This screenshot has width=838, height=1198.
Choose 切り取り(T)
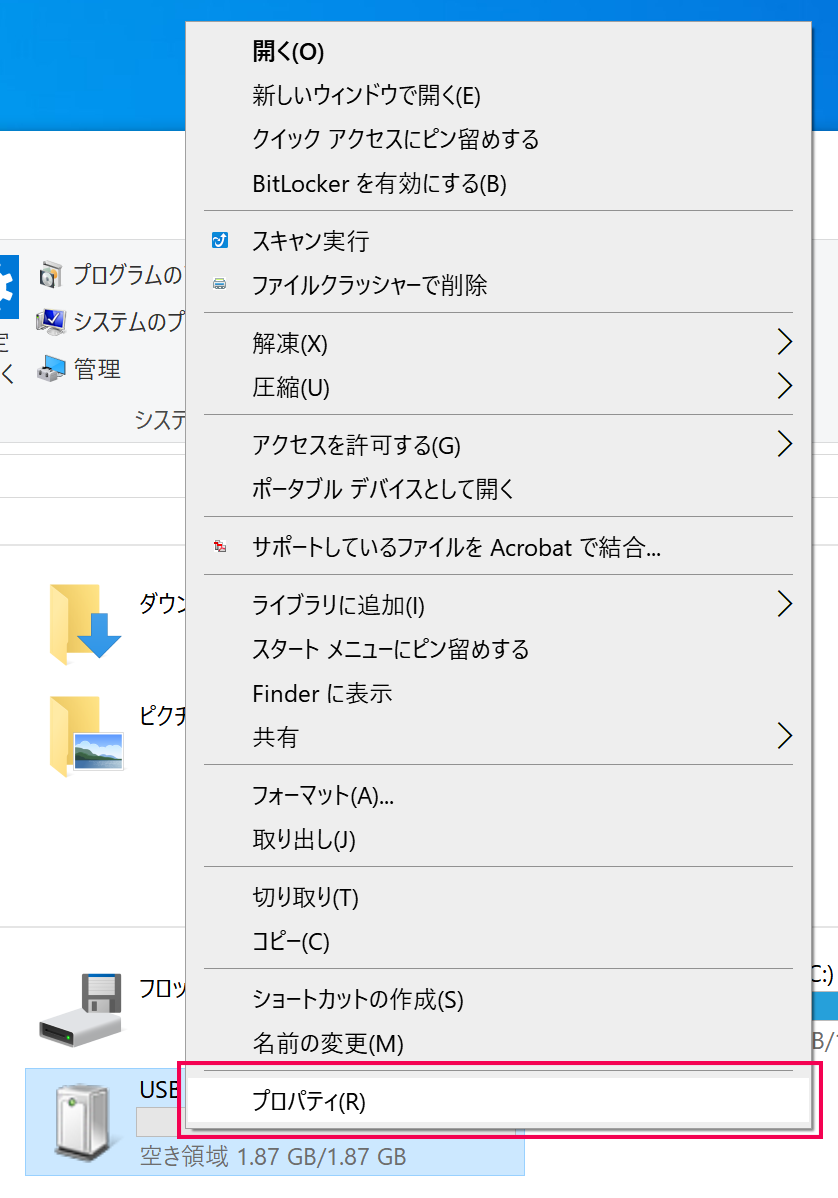499,897
